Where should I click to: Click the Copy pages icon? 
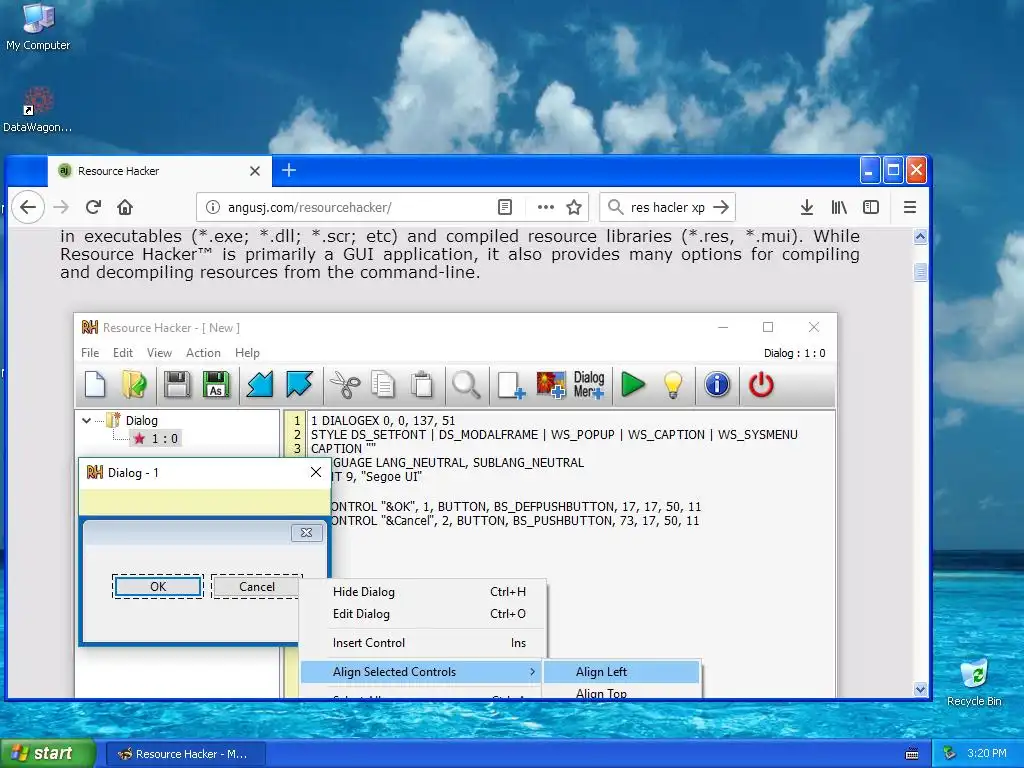click(x=383, y=385)
